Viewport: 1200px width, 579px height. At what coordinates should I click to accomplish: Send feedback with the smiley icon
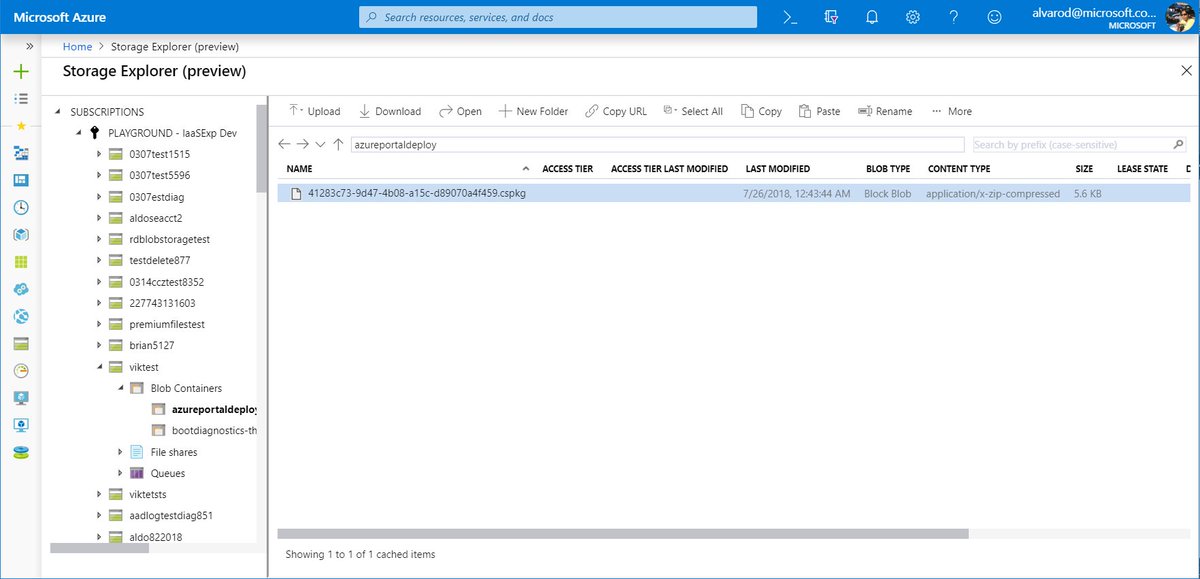tap(994, 17)
